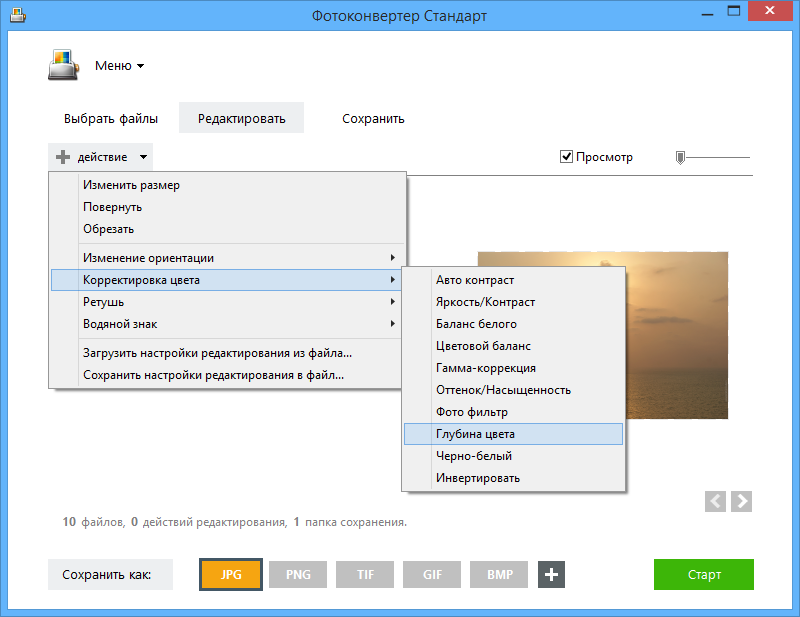Switch to Выбрать файлы tab

coord(111,118)
